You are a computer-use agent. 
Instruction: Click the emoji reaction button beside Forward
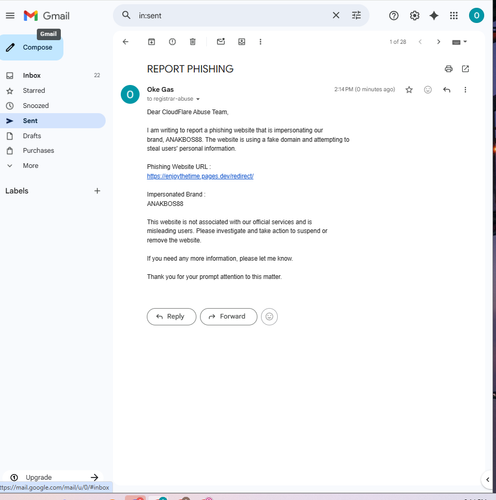(x=269, y=317)
